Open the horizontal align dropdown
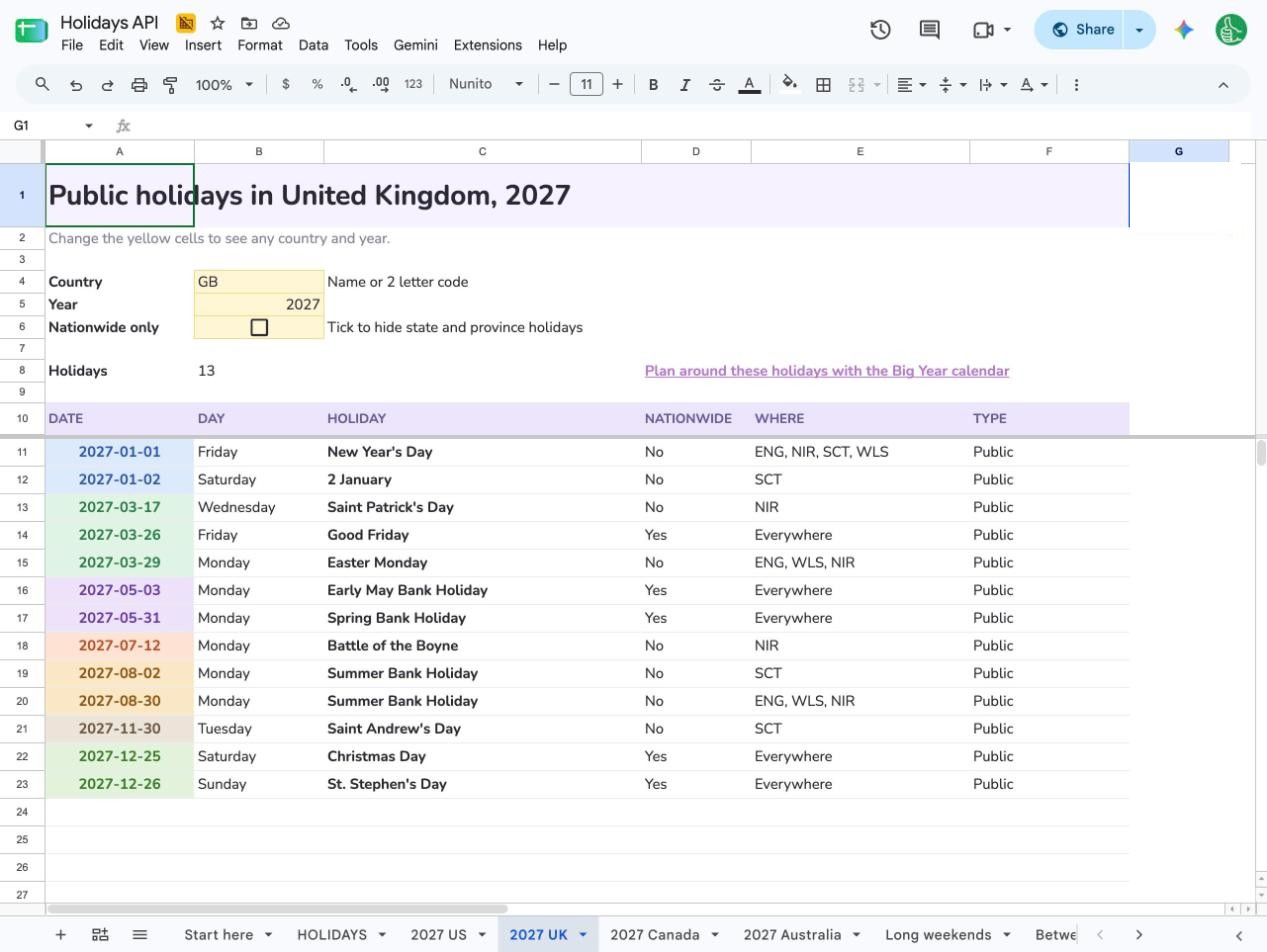Image resolution: width=1267 pixels, height=952 pixels. click(911, 85)
